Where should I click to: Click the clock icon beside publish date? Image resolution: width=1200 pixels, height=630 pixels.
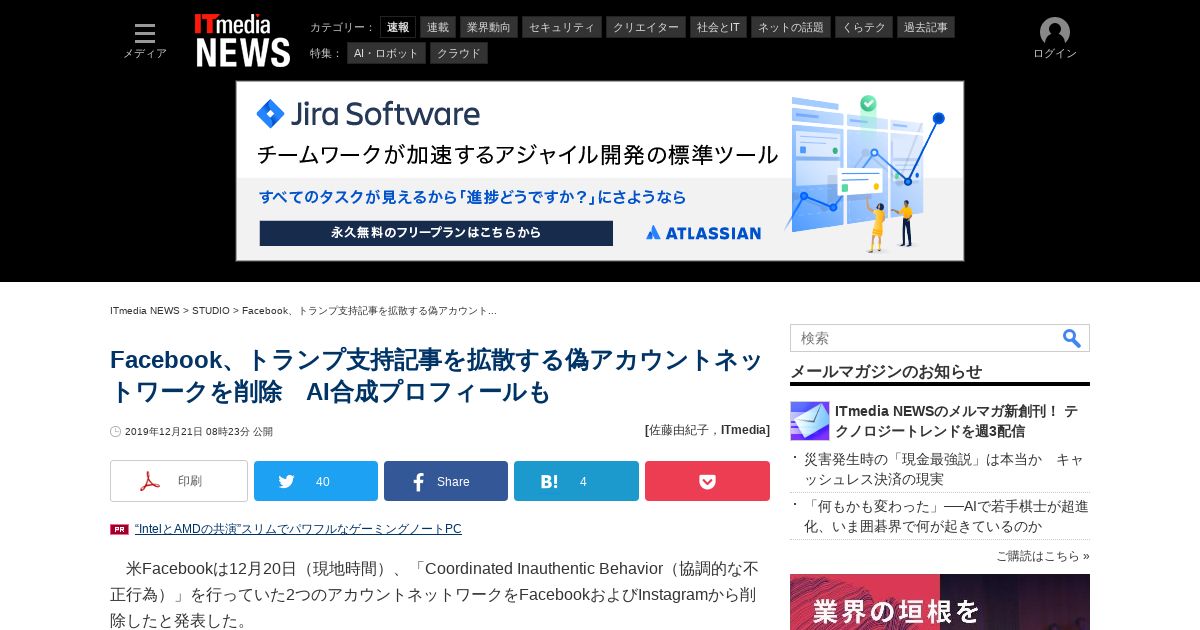[115, 432]
